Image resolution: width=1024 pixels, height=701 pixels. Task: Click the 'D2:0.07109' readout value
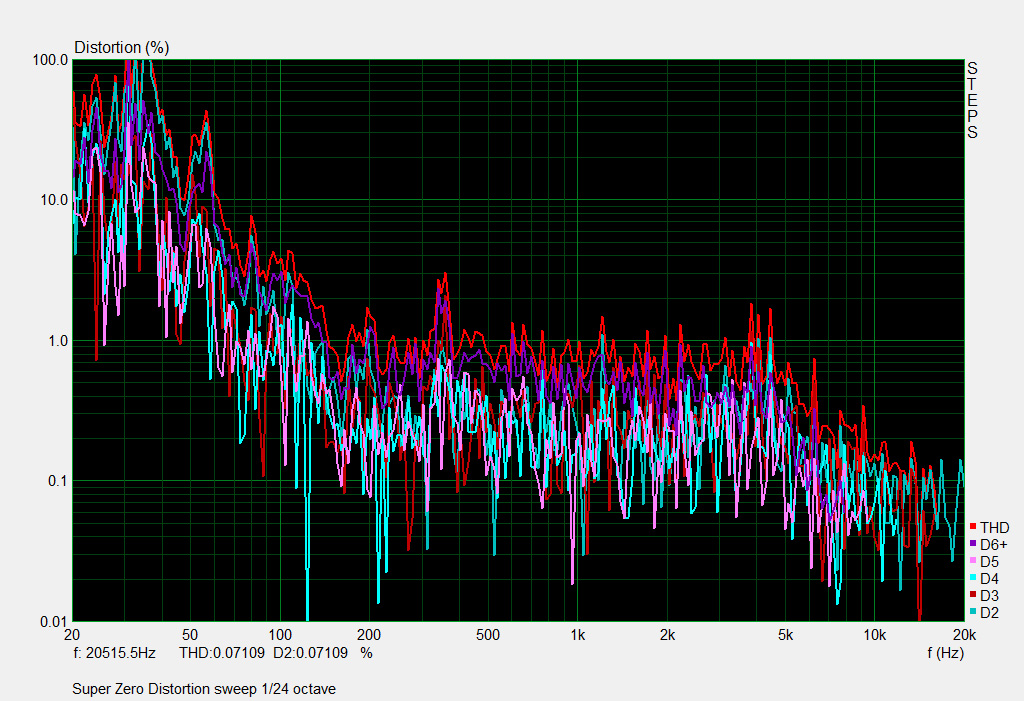point(310,653)
